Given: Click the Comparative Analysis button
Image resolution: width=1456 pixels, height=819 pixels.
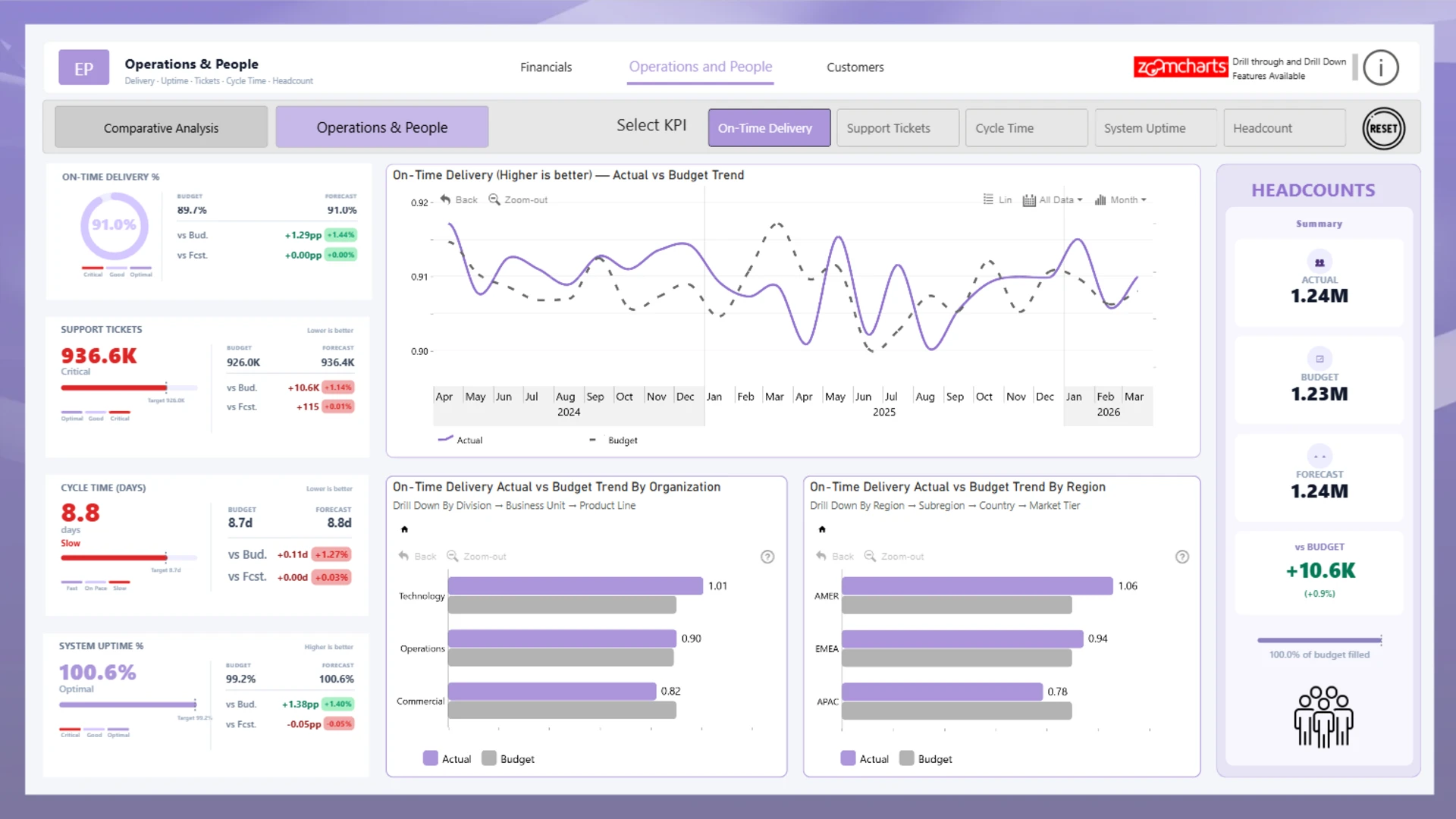Looking at the screenshot, I should (161, 128).
